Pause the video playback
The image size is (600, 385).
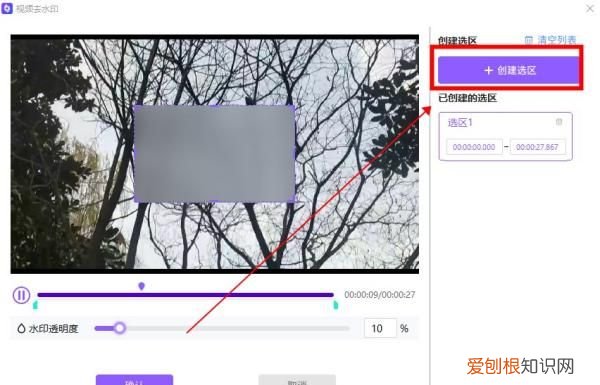click(21, 295)
